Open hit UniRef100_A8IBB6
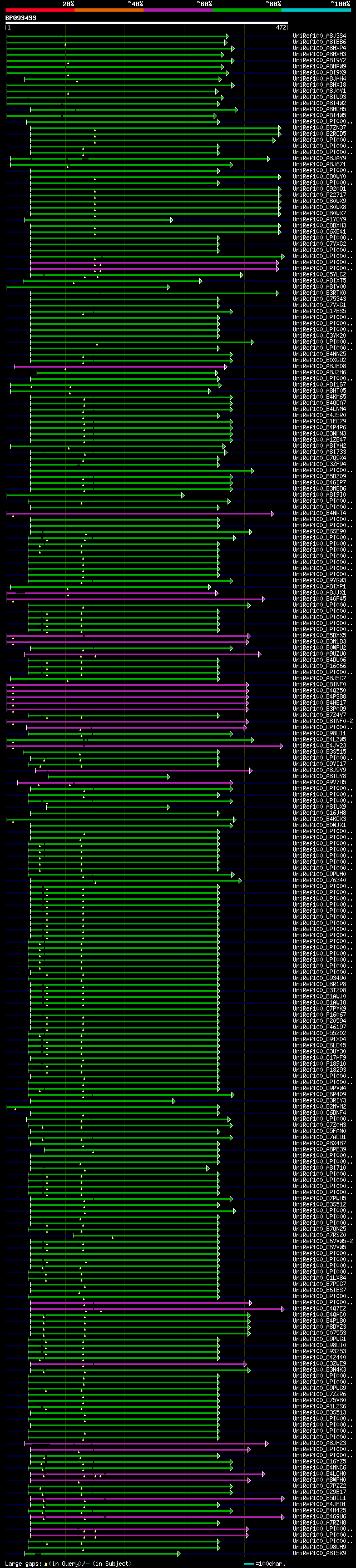Viewport: 356px width, 1568px height. 319,42
